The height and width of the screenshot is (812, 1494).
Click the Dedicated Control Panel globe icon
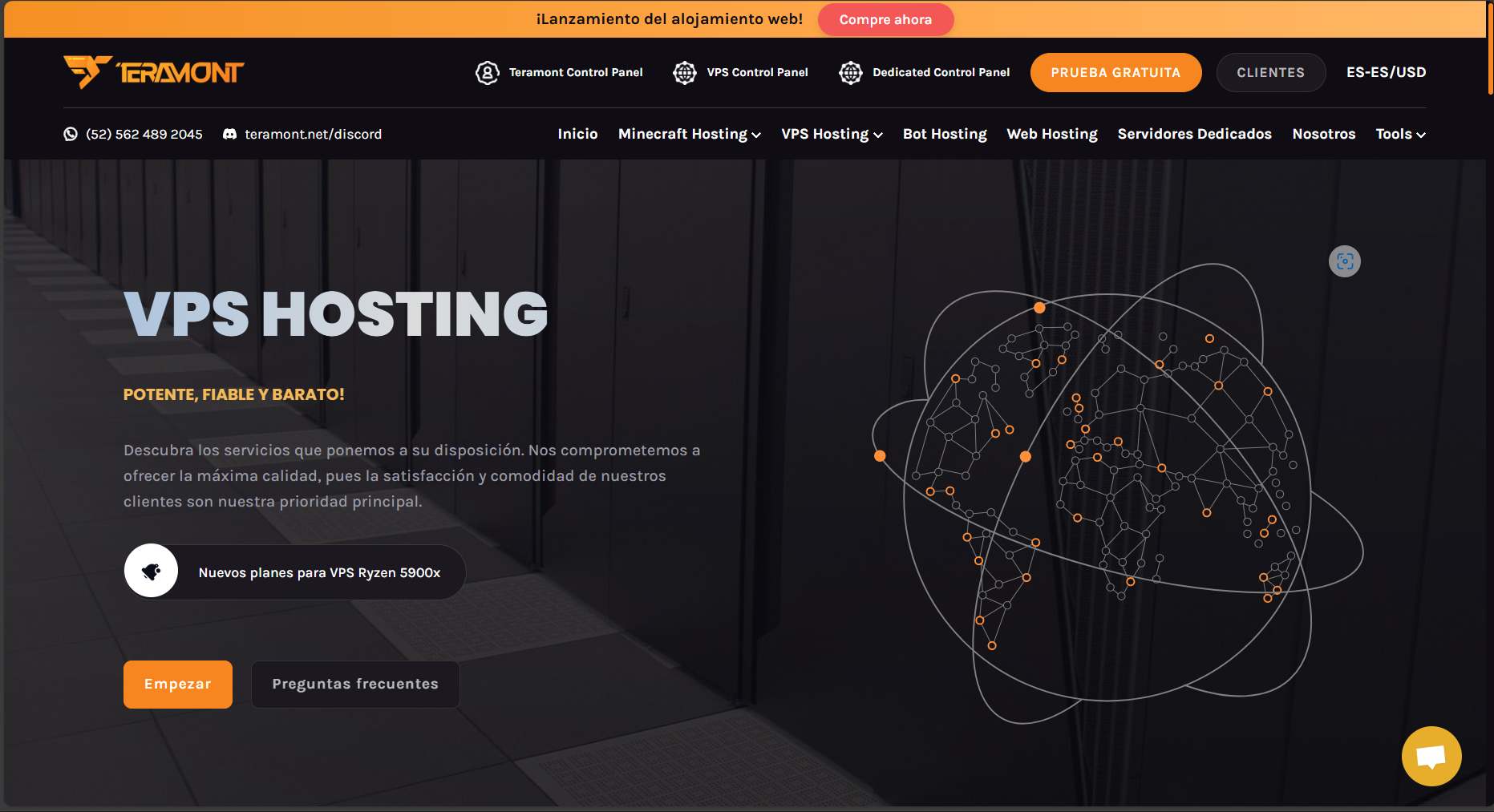point(851,72)
